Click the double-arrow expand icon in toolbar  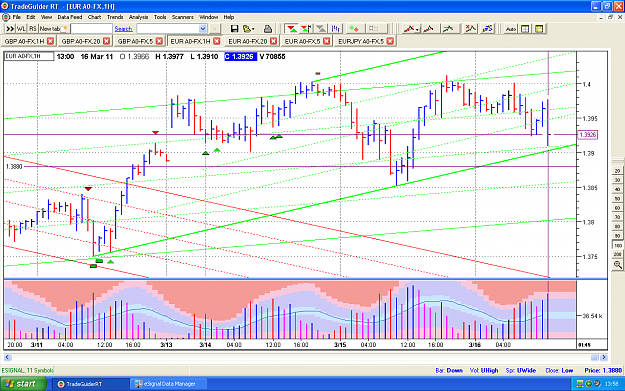click(x=10, y=29)
